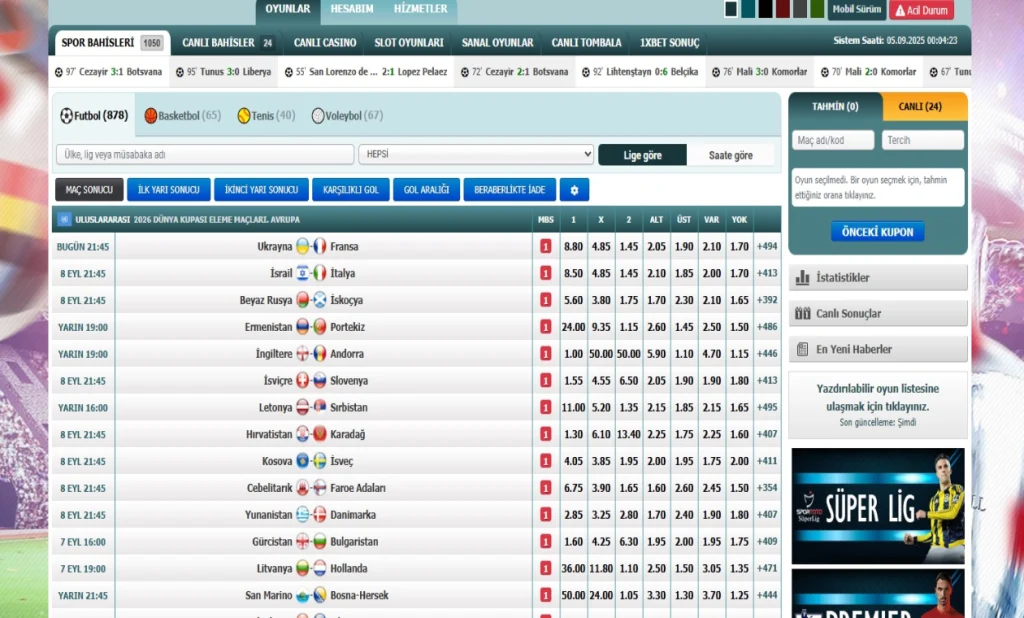Image resolution: width=1024 pixels, height=618 pixels.
Task: Switch to the CANLI (24) coupon tab
Action: point(924,107)
